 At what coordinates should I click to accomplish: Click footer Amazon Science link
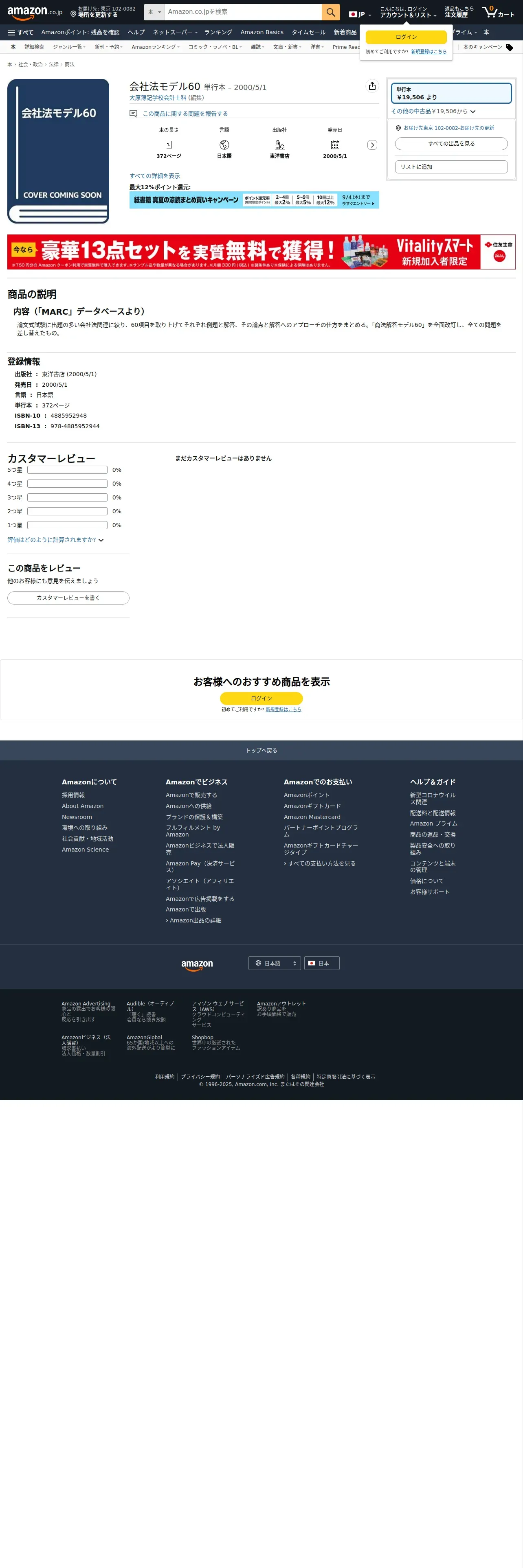click(x=85, y=850)
